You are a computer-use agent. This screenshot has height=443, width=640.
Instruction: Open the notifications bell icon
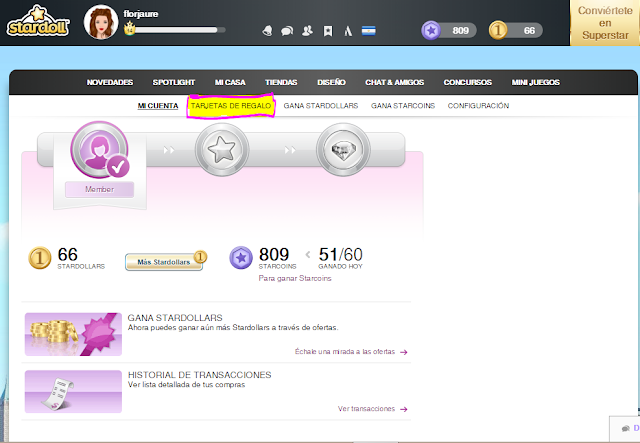point(268,31)
